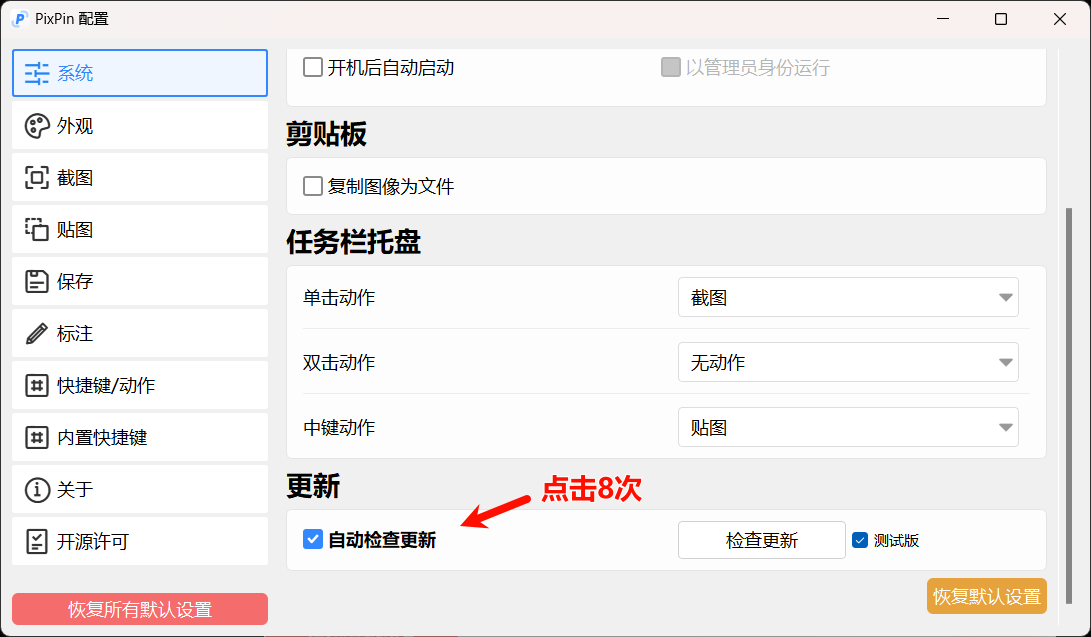
Task: Click the checklist icon beside 开源许可
Action: (x=37, y=542)
